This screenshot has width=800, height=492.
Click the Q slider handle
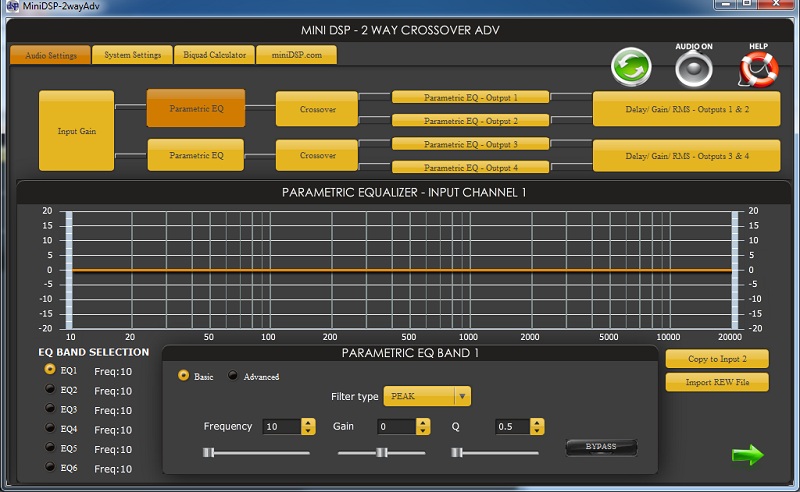(x=457, y=452)
